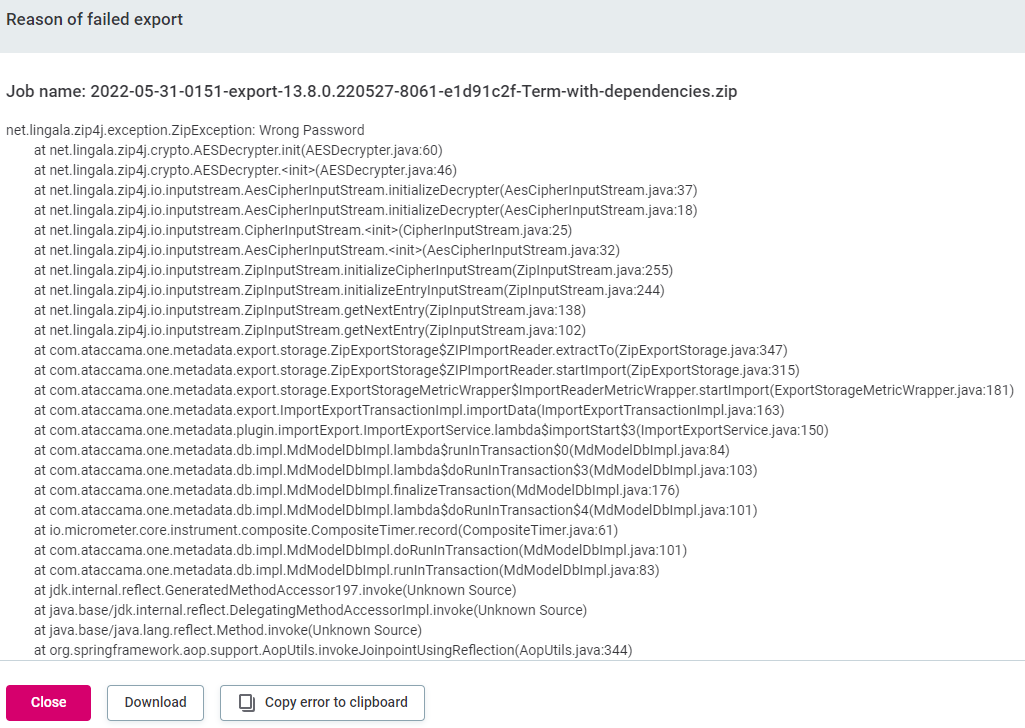Download the error report

pos(155,703)
